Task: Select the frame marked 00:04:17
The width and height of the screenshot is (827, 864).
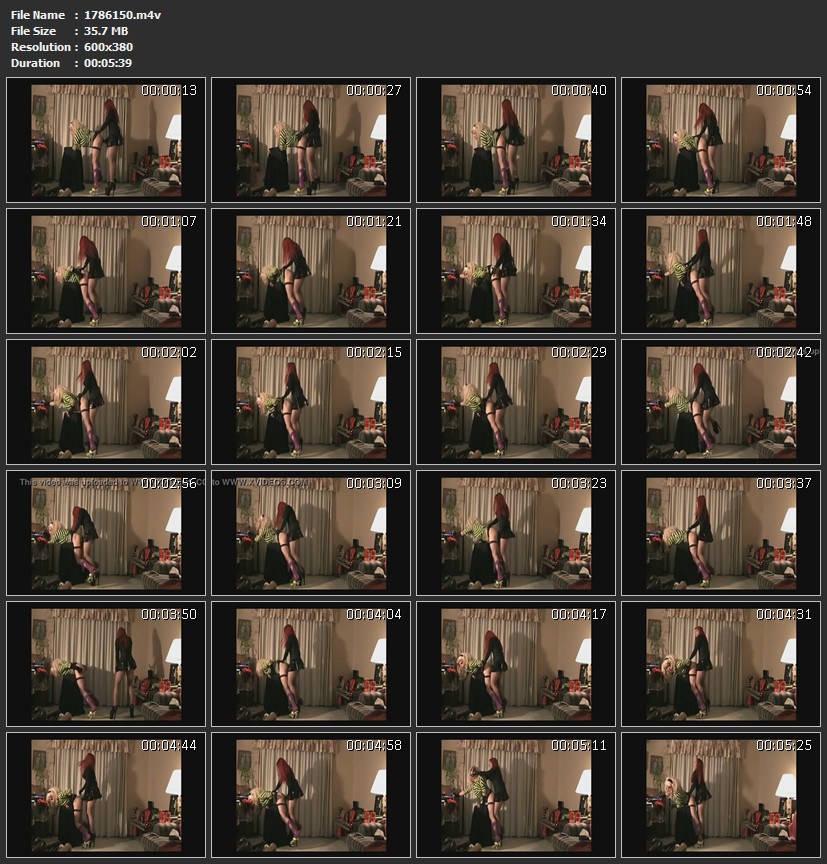Action: [516, 663]
